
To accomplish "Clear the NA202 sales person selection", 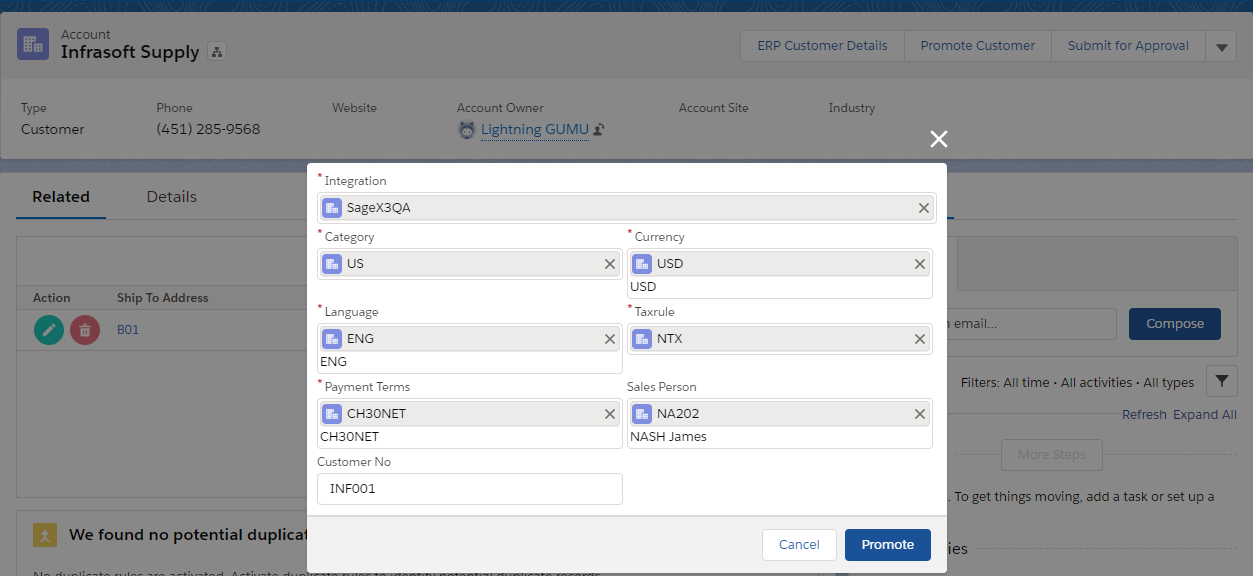I will (920, 414).
